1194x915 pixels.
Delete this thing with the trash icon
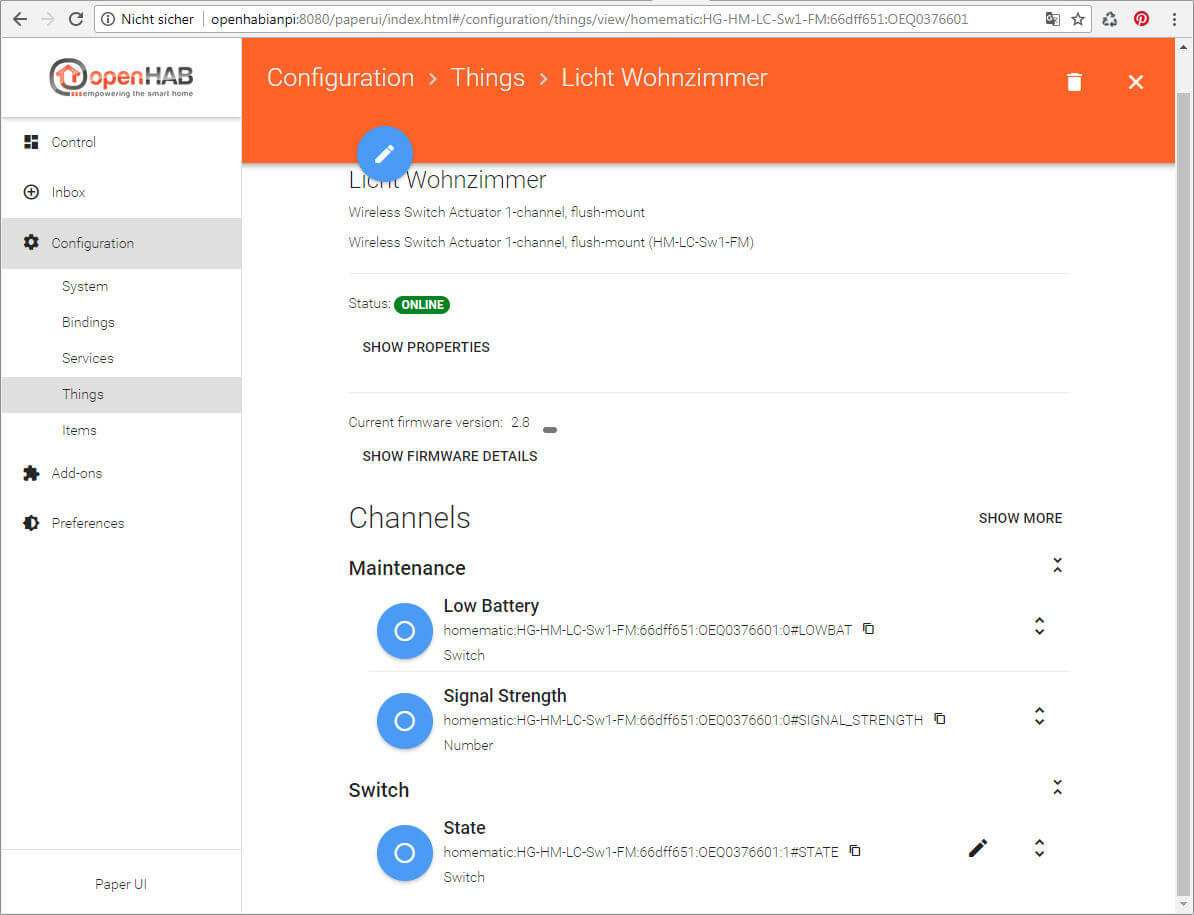point(1074,81)
